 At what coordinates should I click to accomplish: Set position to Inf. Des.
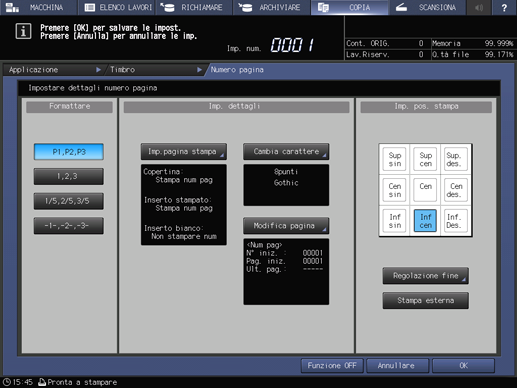pos(456,221)
